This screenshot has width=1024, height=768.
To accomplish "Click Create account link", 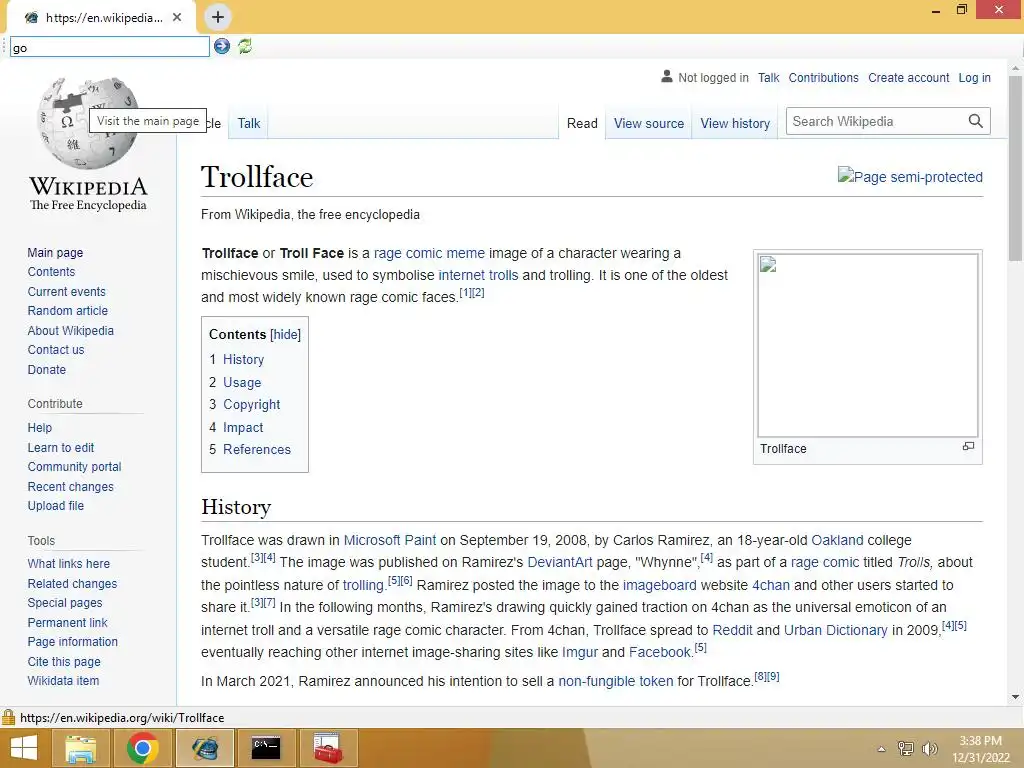I will (x=908, y=78).
